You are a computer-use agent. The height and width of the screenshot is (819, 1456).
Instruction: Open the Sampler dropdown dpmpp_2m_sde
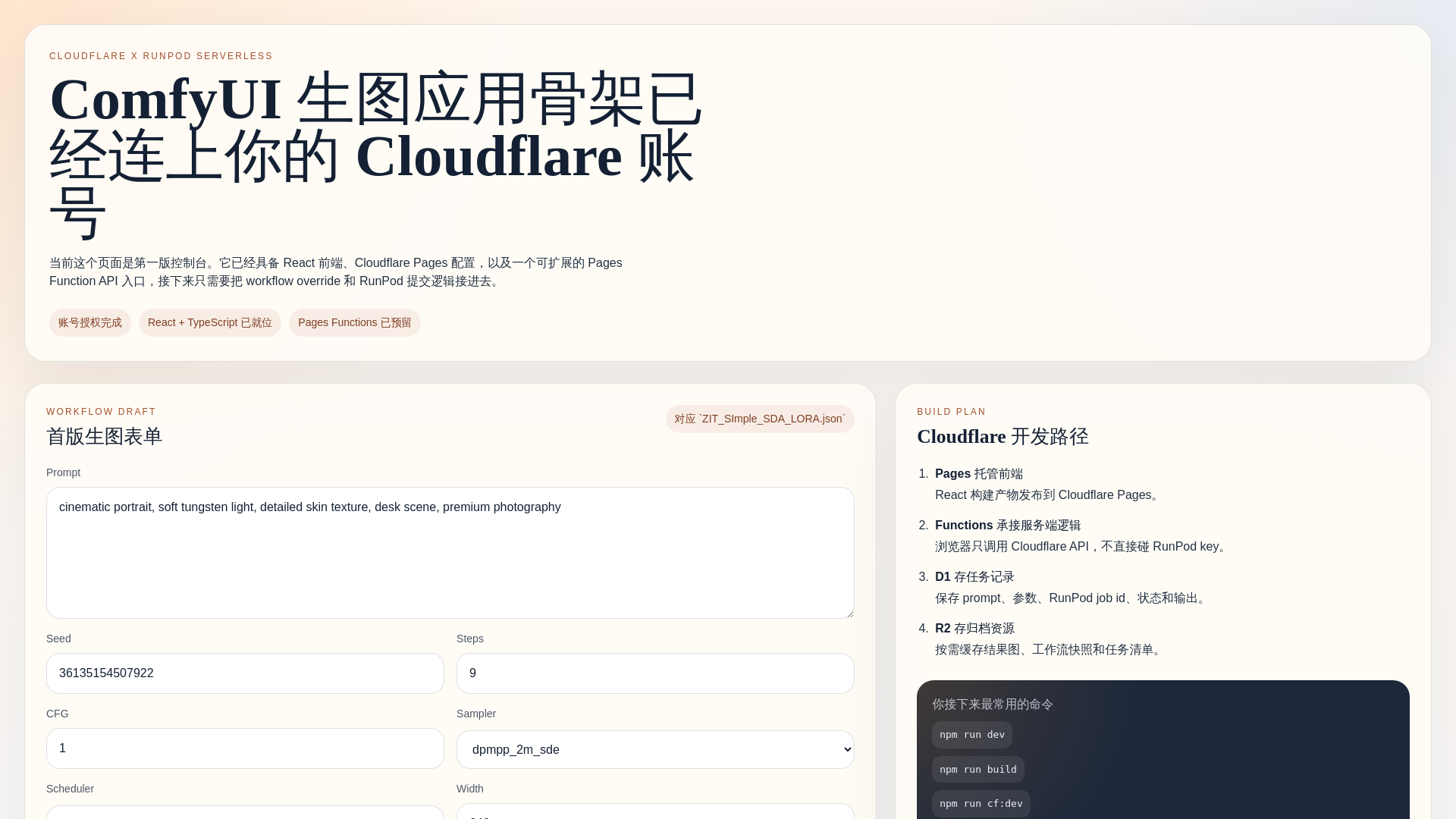coord(655,749)
